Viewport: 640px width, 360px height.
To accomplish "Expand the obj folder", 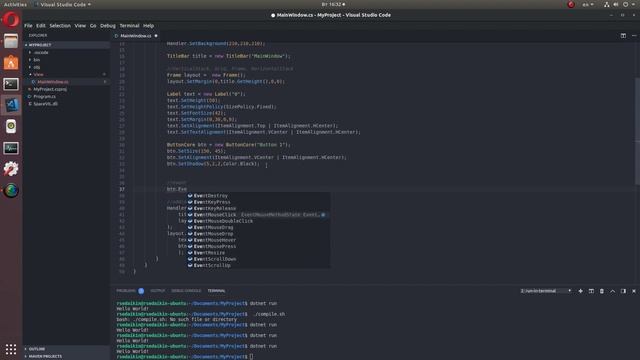I will coord(37,67).
